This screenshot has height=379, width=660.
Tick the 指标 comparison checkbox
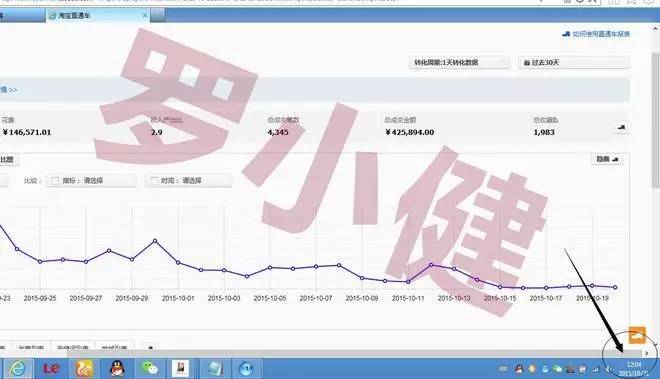coord(55,181)
